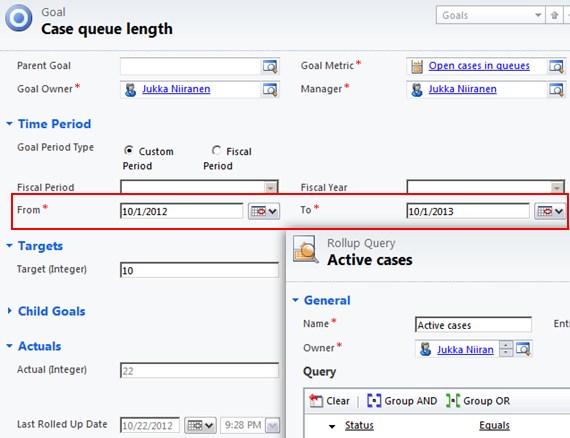The image size is (570, 438).
Task: Open the Parent Goal lookup icon
Action: 270,67
